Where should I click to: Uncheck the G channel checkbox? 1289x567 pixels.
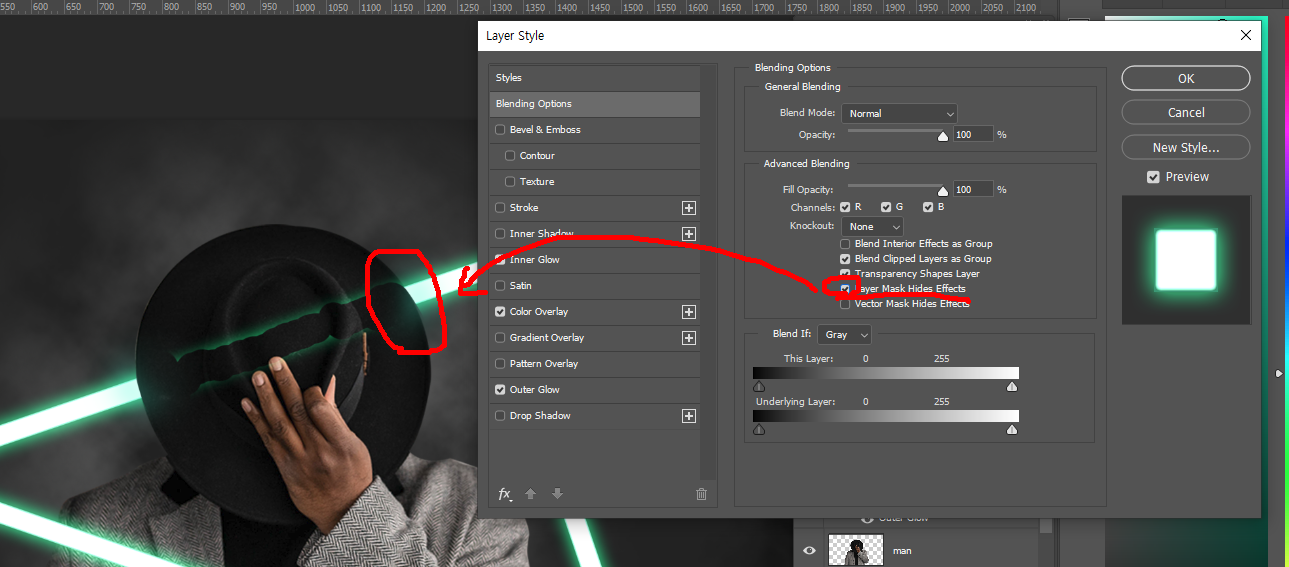pos(886,207)
